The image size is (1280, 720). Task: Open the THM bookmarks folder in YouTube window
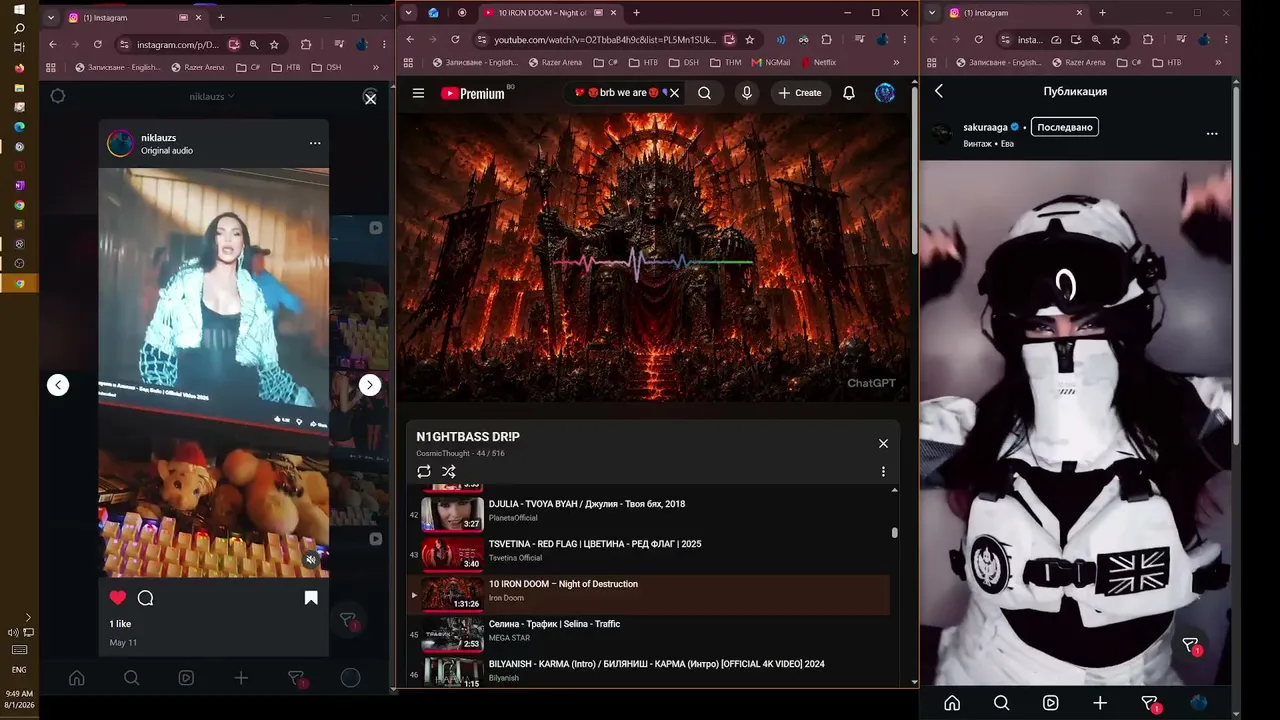tap(726, 62)
